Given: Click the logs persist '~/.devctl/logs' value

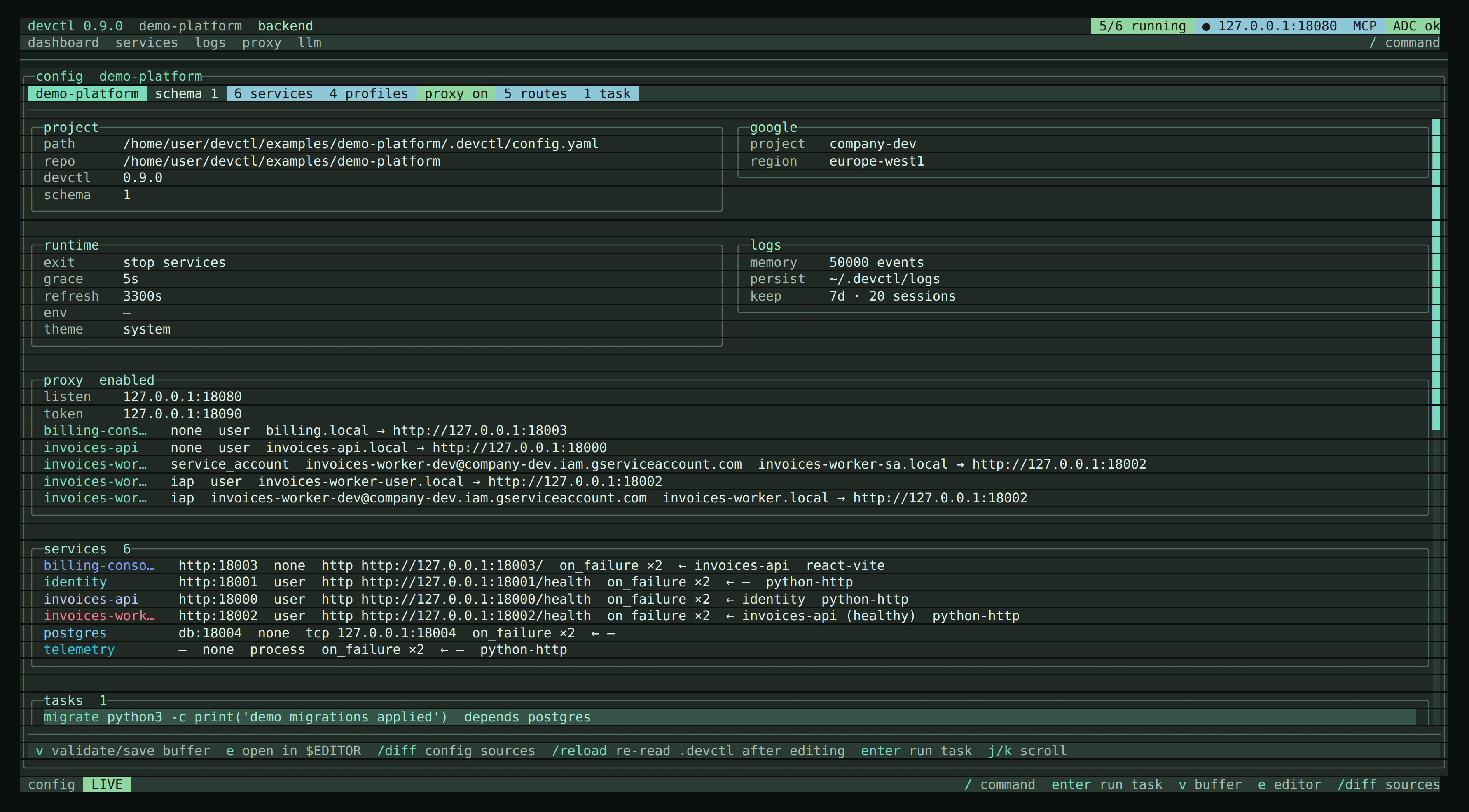Looking at the screenshot, I should pos(884,279).
